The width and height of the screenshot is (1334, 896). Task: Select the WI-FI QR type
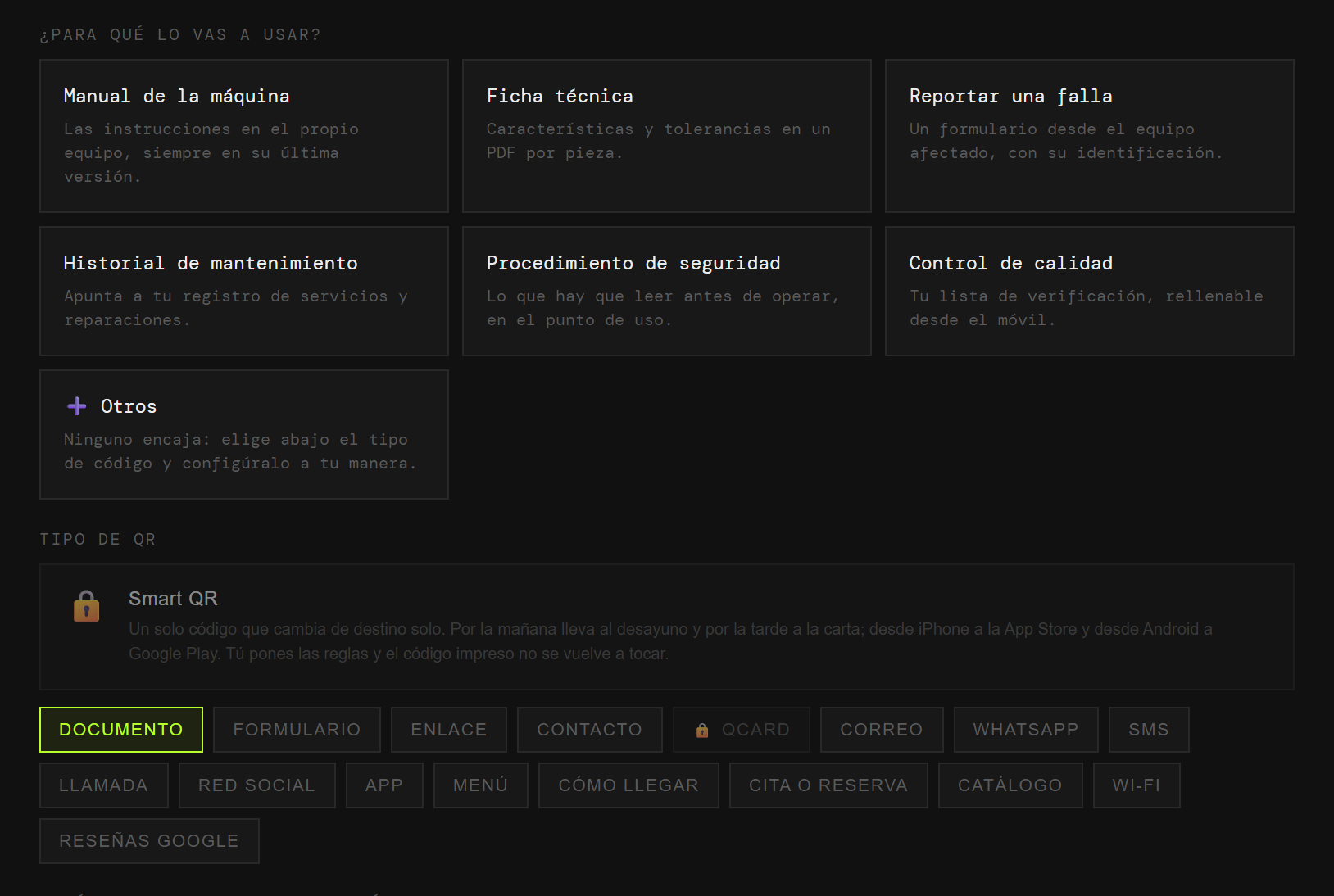1137,785
